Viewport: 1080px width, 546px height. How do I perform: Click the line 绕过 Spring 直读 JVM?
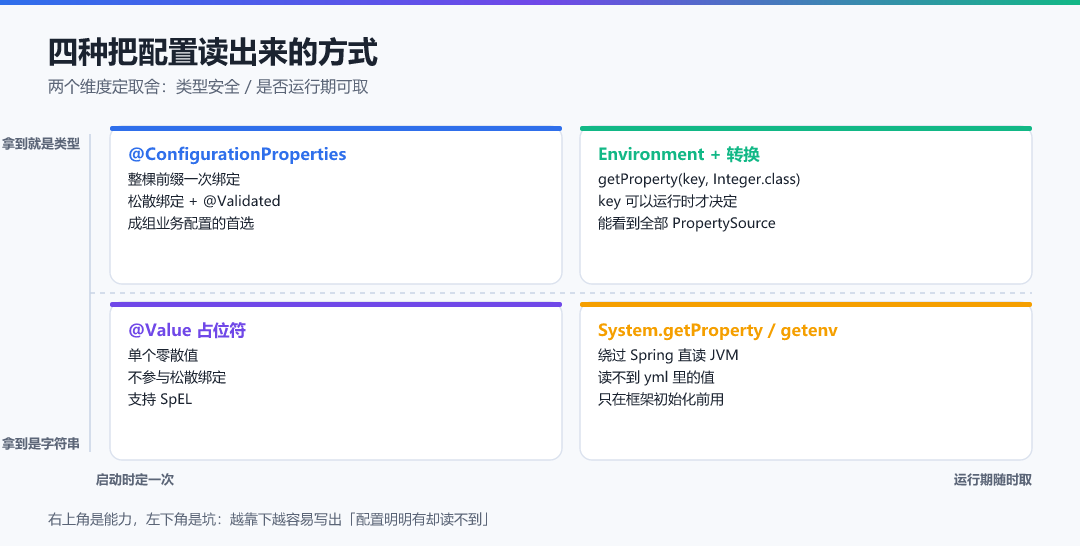click(668, 355)
